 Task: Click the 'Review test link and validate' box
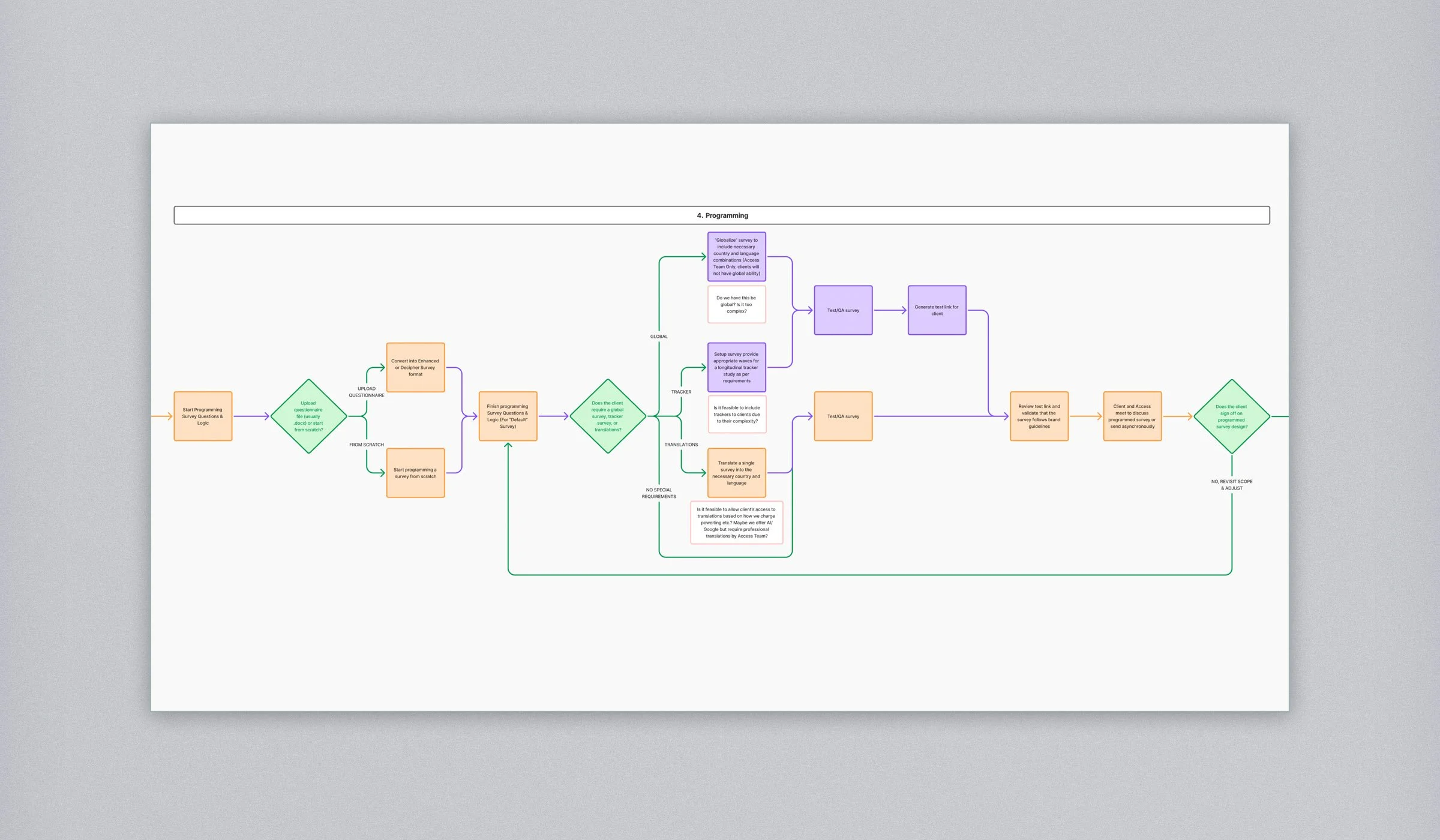pyautogui.click(x=1039, y=416)
